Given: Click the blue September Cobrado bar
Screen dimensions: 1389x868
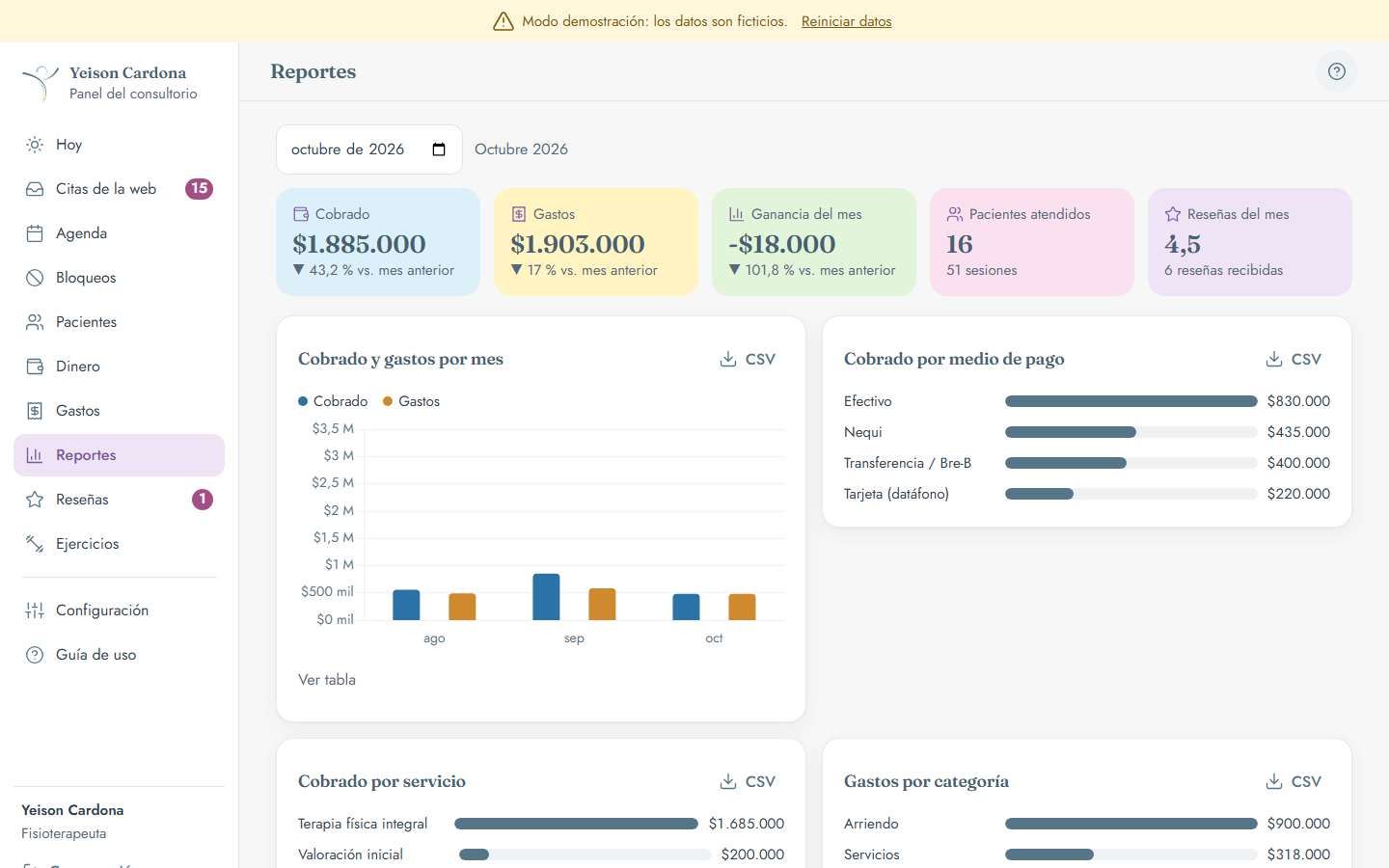Looking at the screenshot, I should pos(546,597).
